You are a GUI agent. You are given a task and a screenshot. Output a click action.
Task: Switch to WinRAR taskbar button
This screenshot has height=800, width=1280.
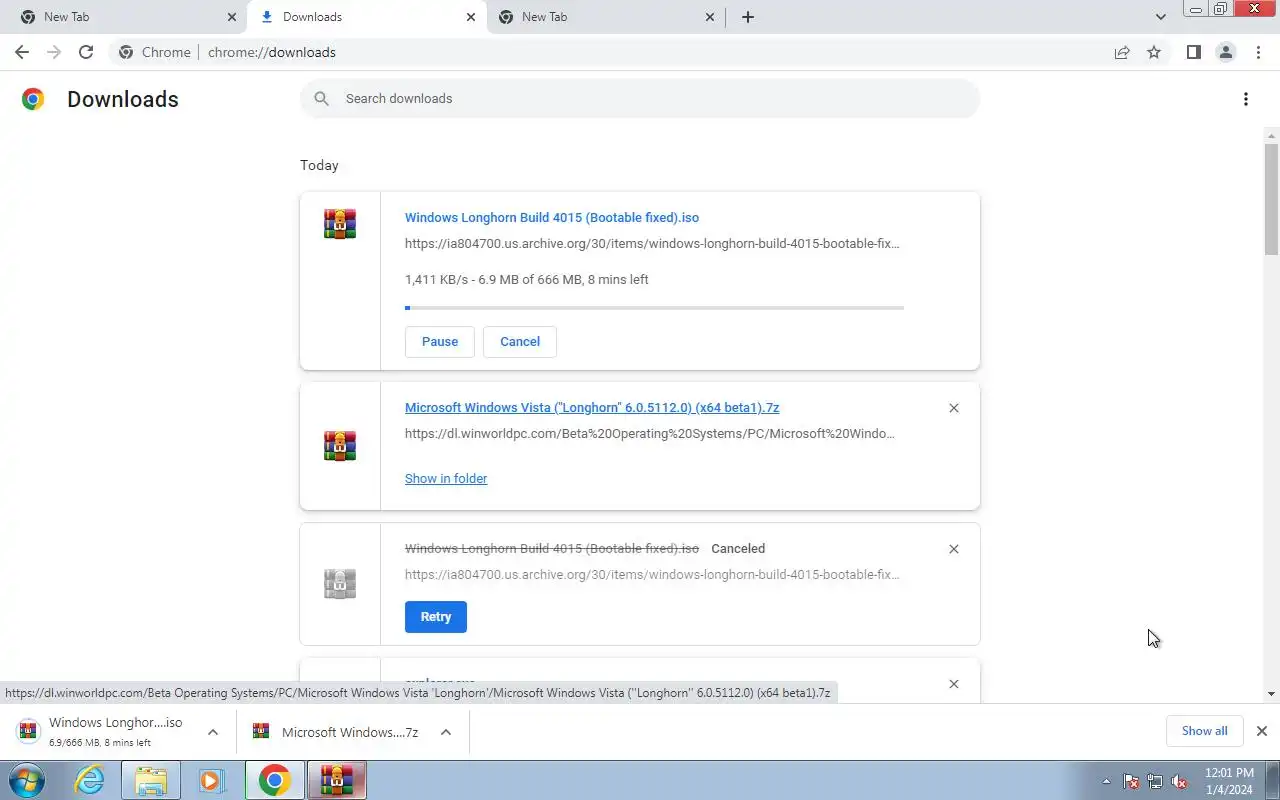337,780
